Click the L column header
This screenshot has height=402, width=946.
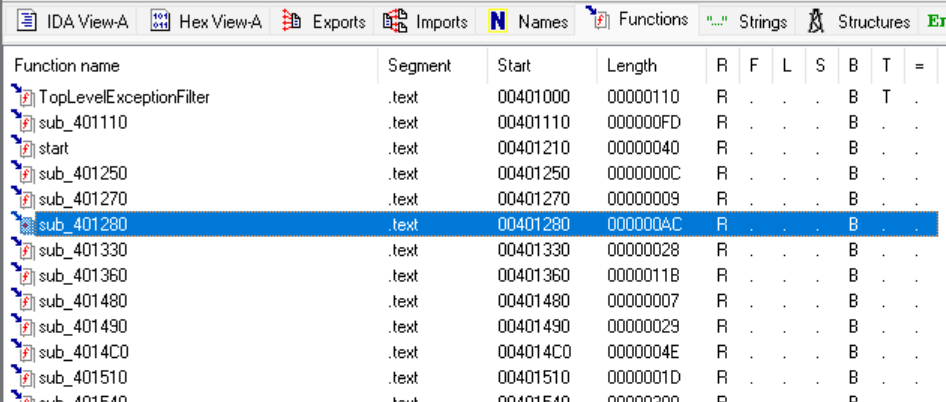point(787,65)
